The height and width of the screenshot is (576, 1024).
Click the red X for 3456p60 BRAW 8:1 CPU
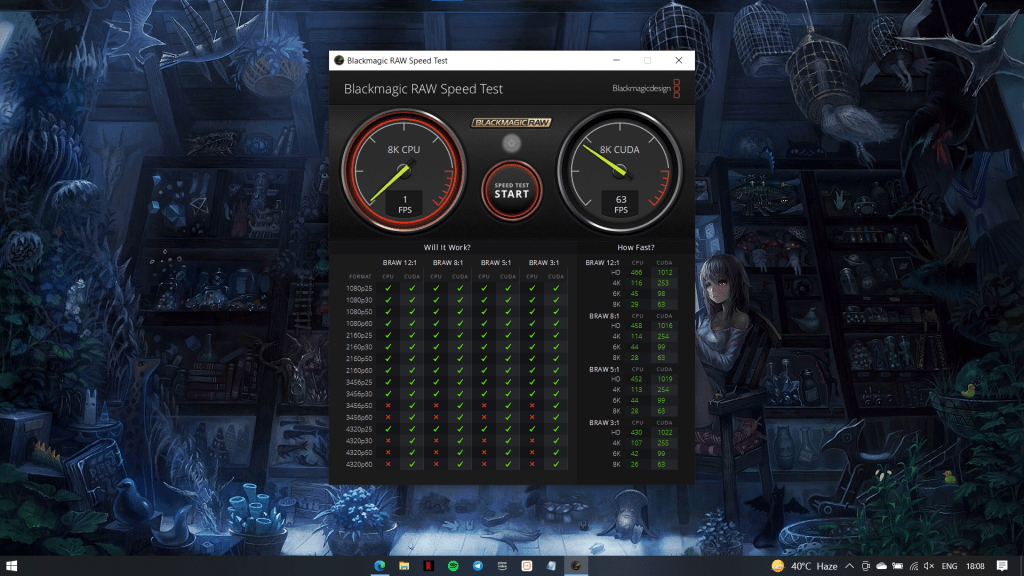point(436,417)
